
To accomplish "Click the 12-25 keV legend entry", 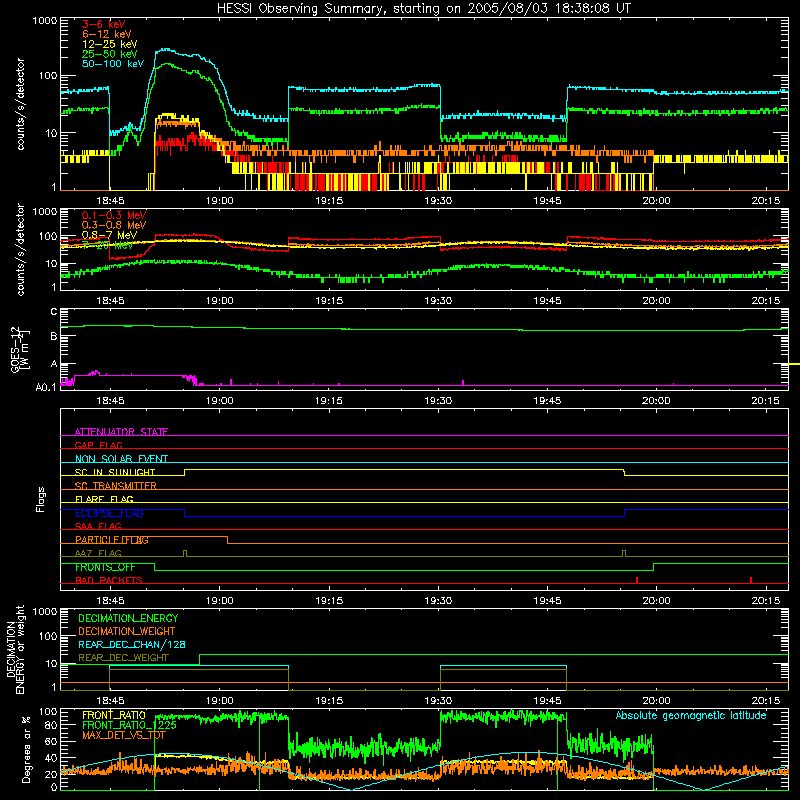I will coord(110,44).
